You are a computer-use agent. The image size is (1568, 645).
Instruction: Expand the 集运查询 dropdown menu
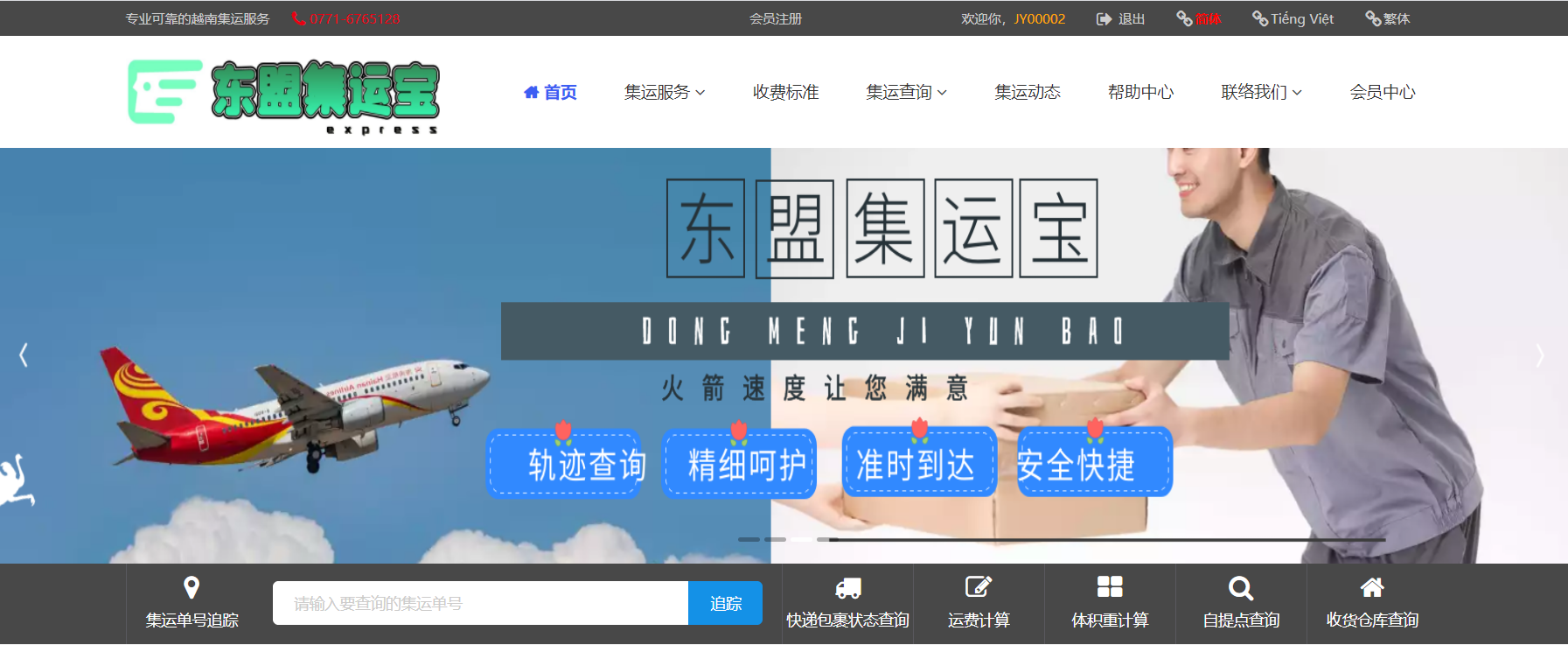(x=906, y=92)
